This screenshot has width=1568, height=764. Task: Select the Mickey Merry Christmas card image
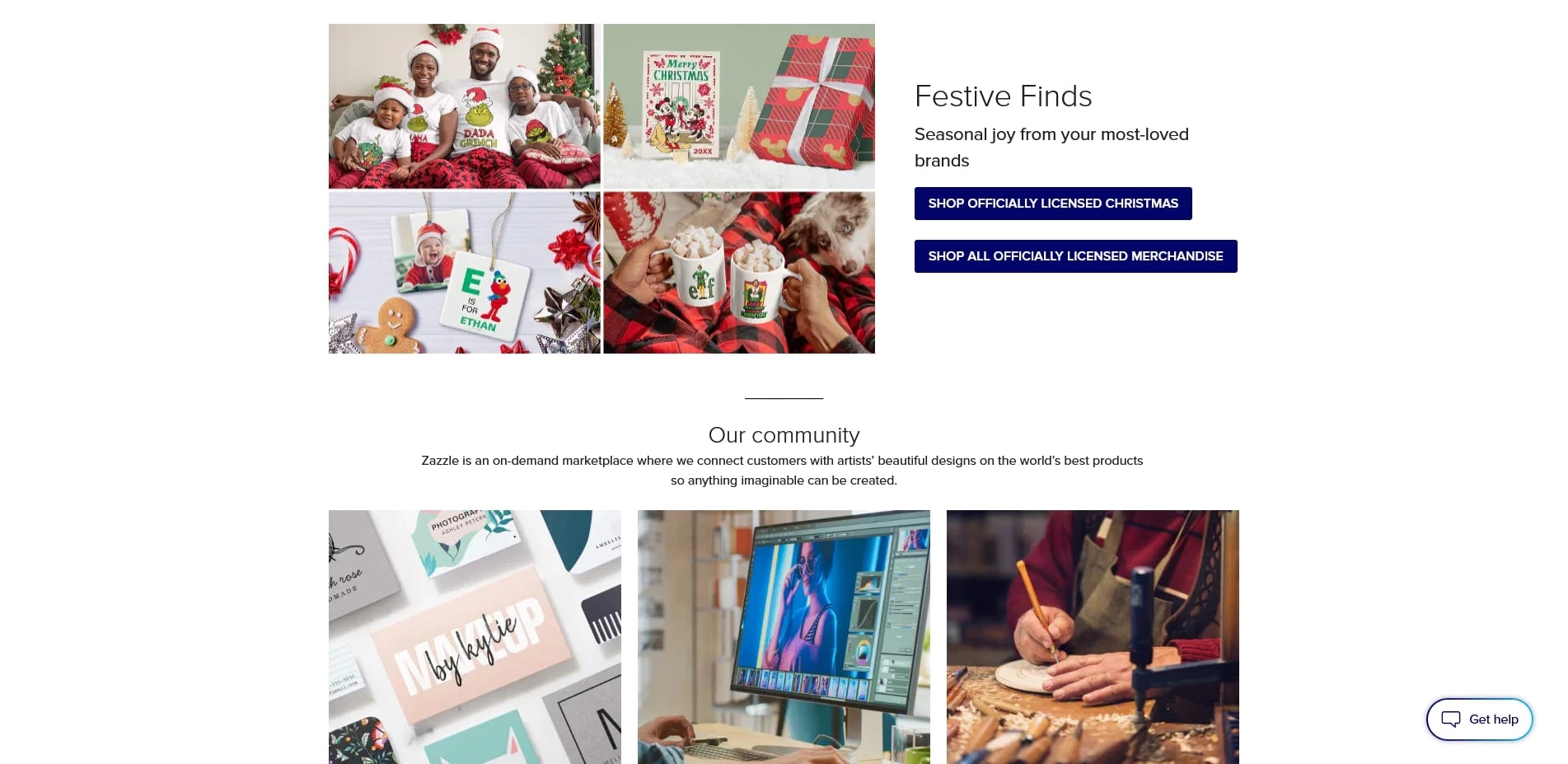tap(739, 106)
